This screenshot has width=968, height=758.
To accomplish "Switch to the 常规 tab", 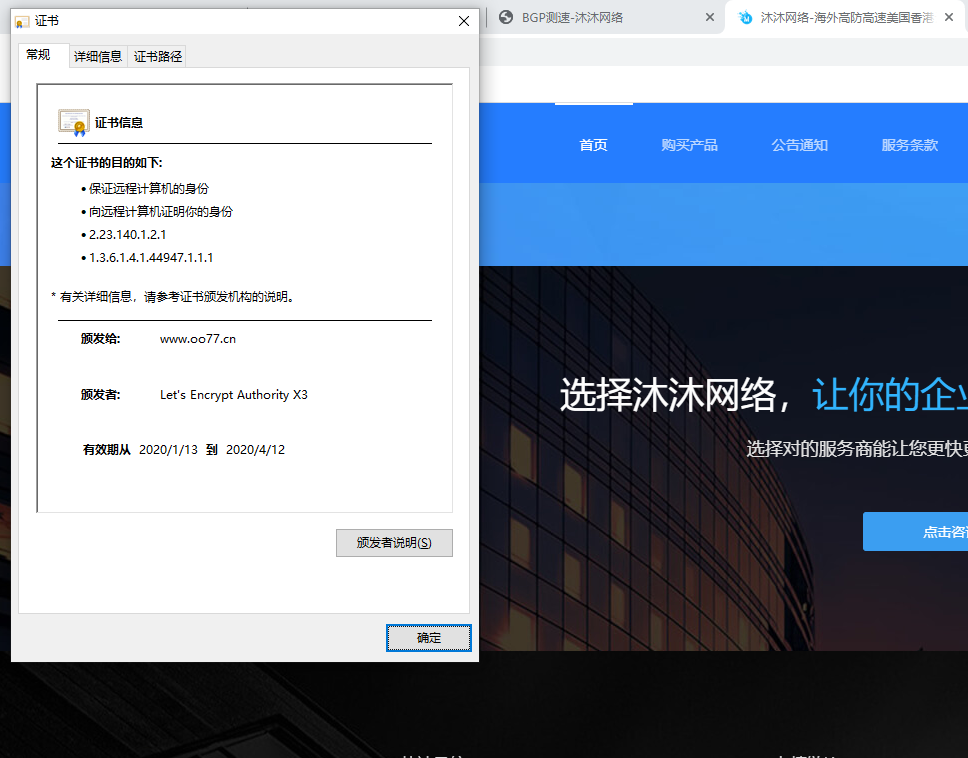I will [39, 55].
